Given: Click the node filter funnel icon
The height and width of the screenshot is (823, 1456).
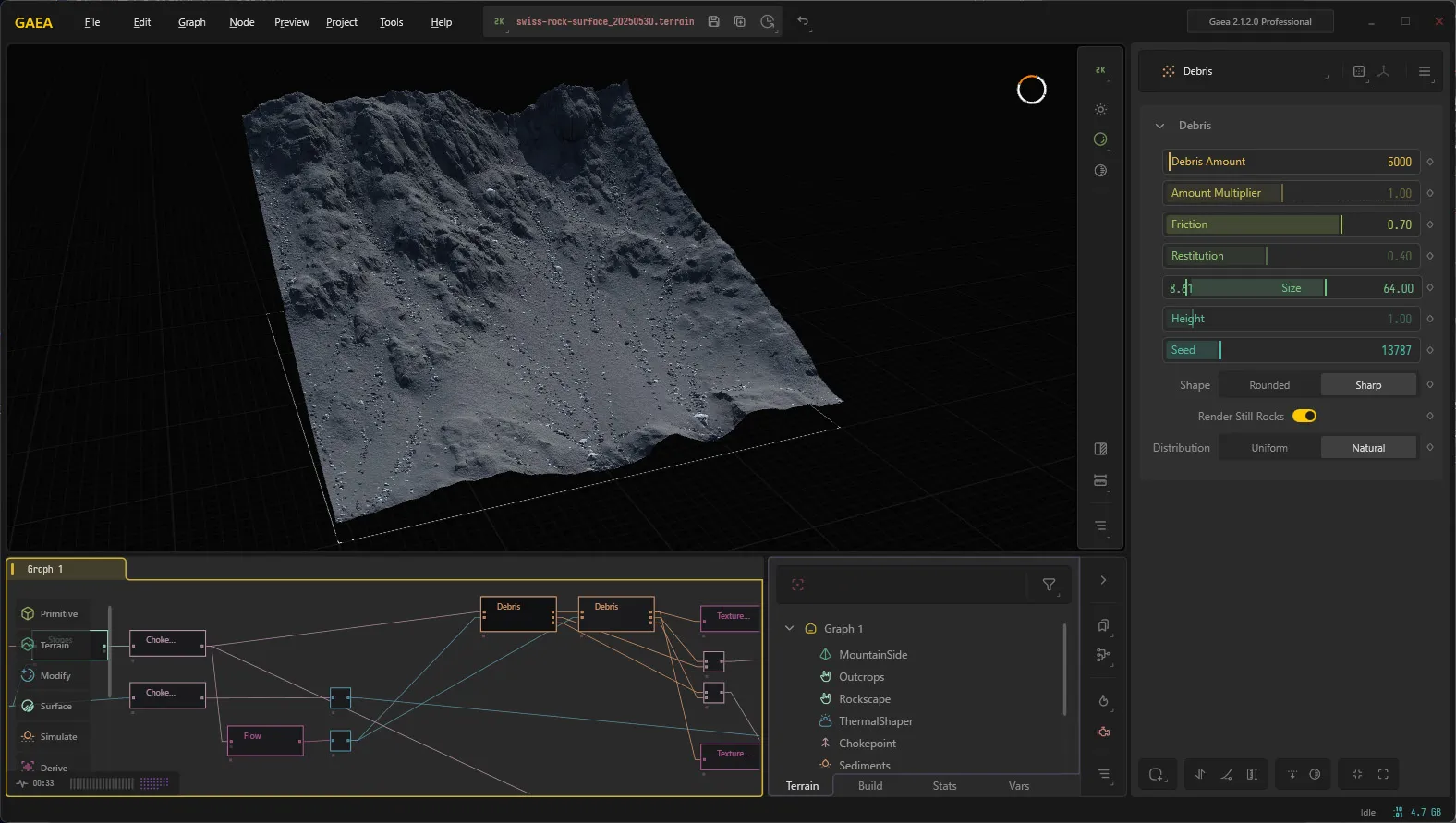Looking at the screenshot, I should (x=1049, y=584).
